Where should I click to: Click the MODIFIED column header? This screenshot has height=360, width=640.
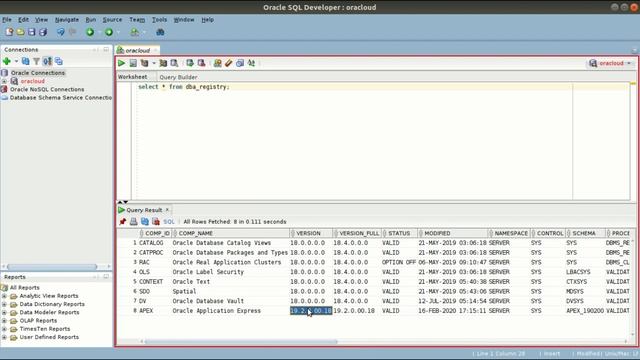[452, 233]
